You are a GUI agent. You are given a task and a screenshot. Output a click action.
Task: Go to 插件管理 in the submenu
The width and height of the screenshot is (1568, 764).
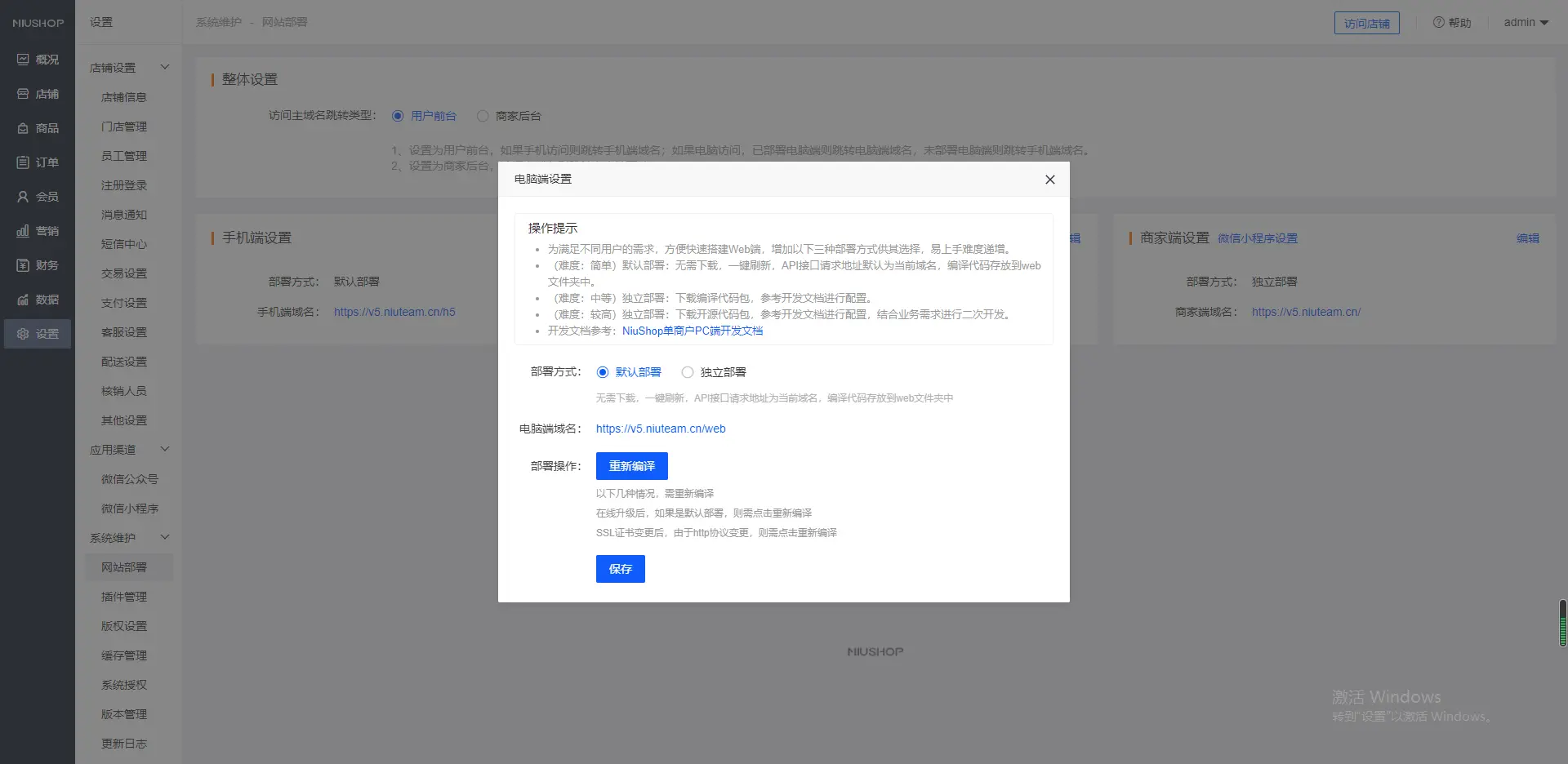pyautogui.click(x=124, y=597)
